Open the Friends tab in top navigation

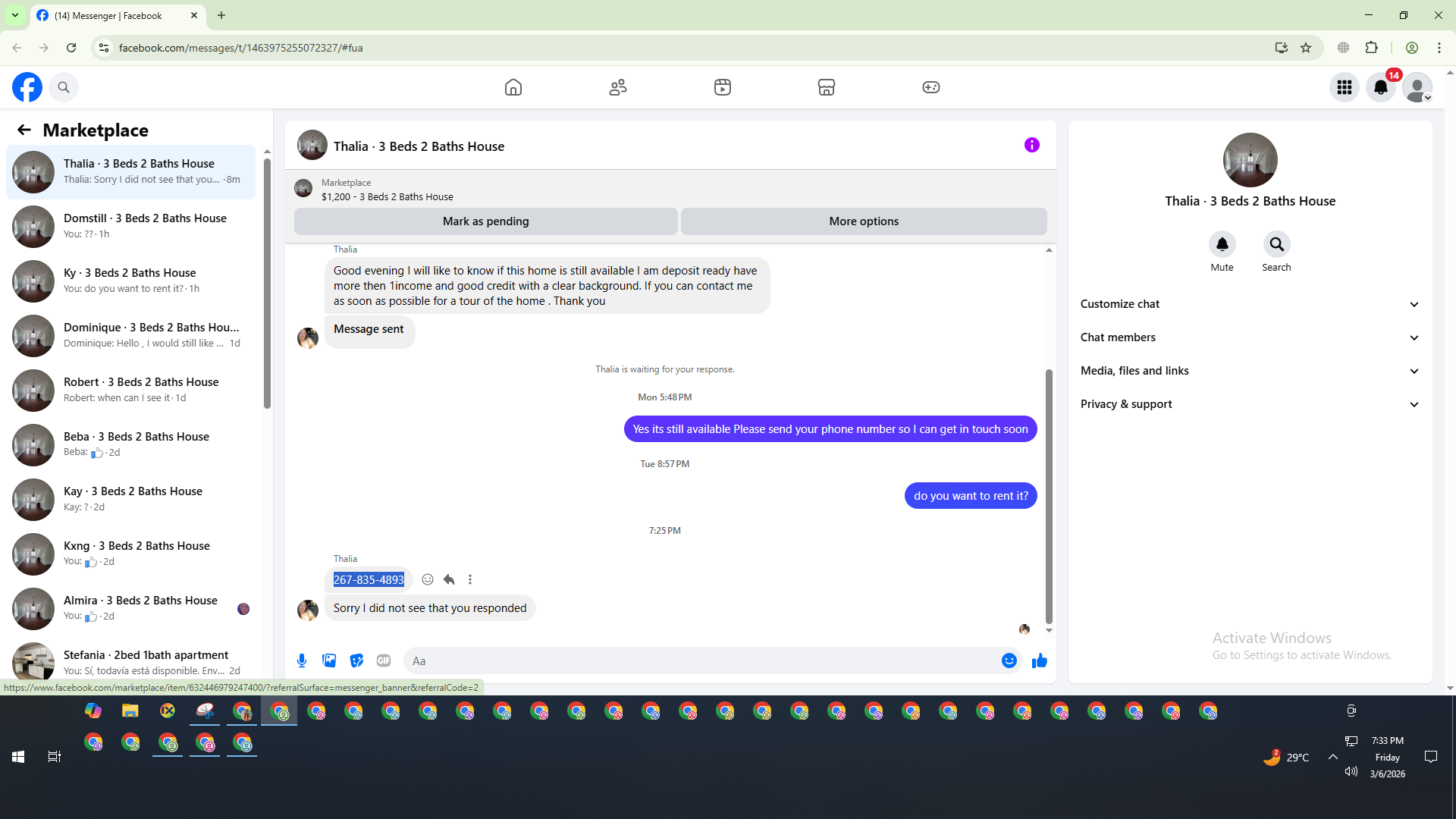[618, 87]
